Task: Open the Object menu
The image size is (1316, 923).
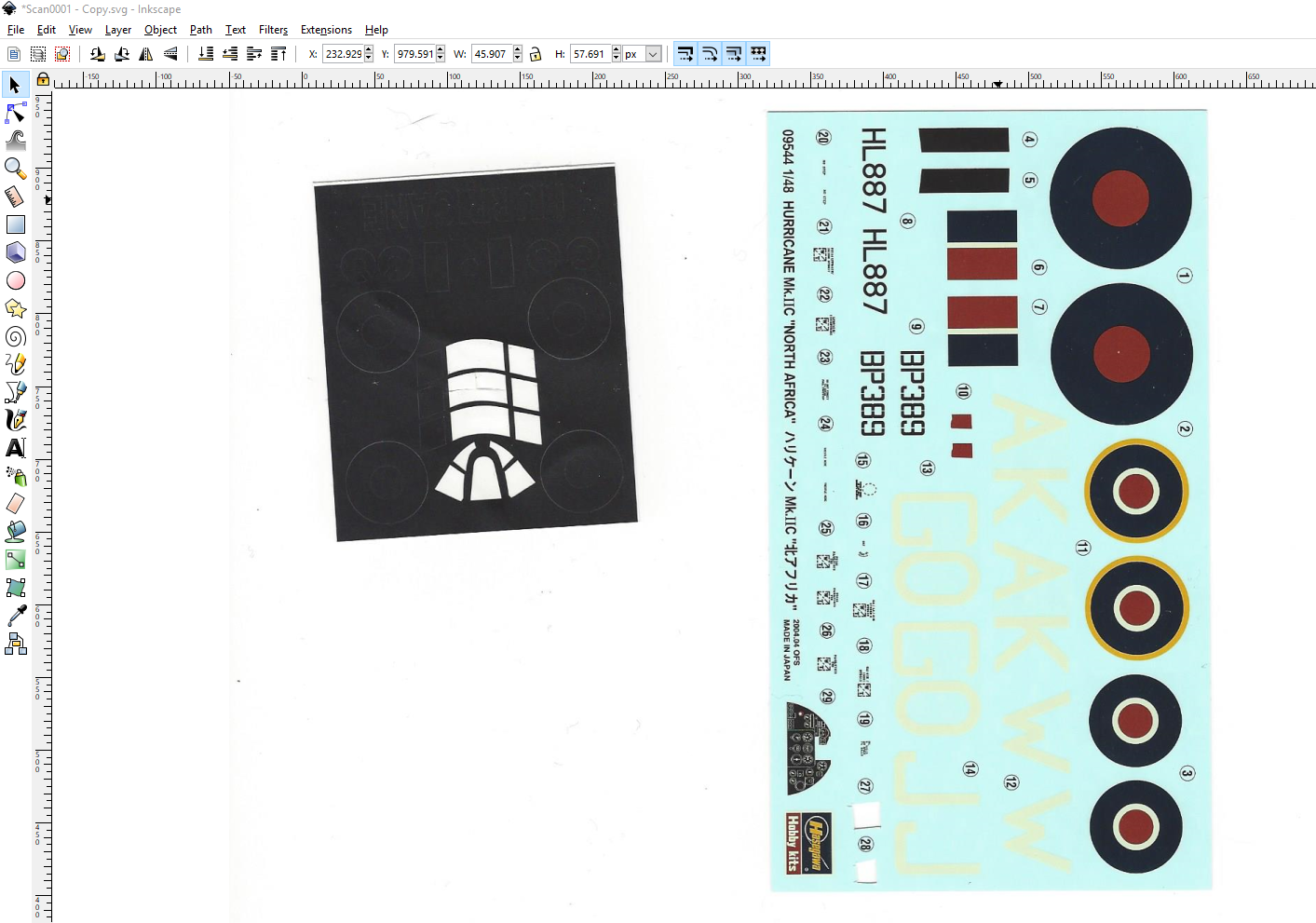Action: tap(160, 30)
